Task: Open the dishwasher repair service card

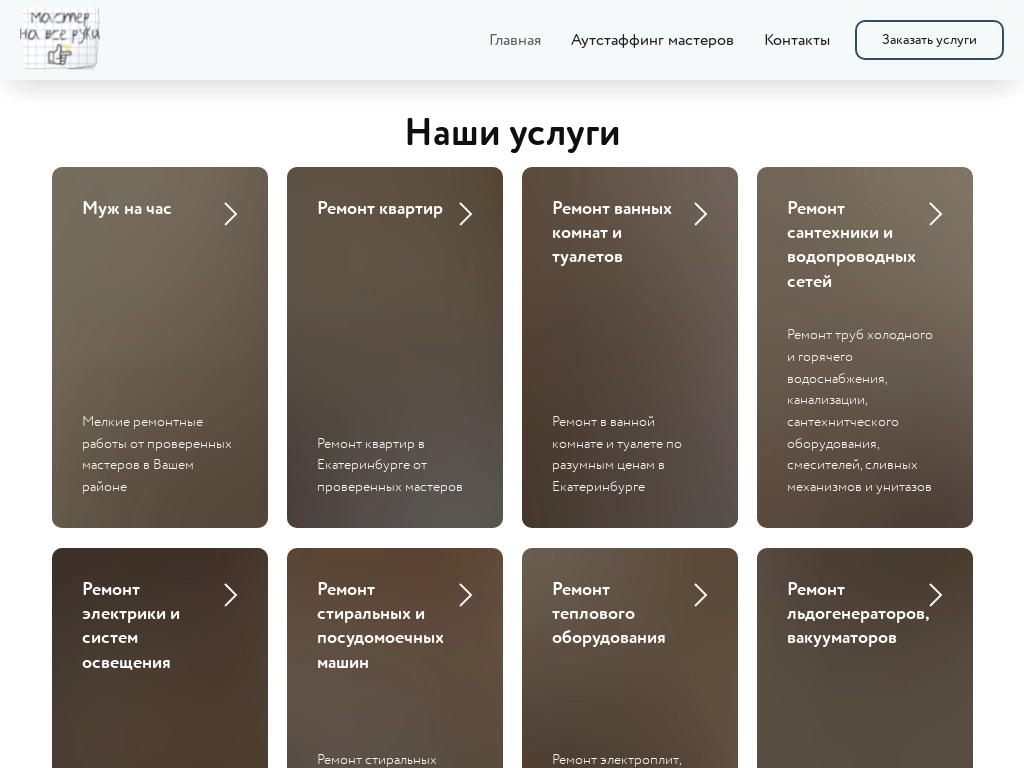Action: pos(395,660)
